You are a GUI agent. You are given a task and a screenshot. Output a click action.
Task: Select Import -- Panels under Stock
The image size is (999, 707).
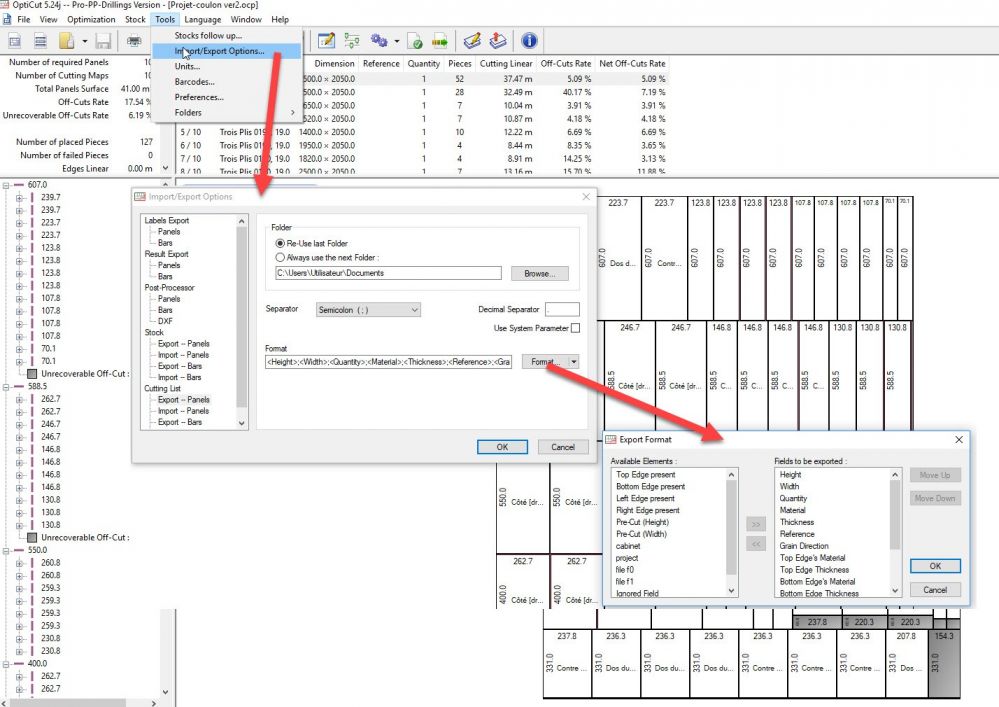pos(183,355)
